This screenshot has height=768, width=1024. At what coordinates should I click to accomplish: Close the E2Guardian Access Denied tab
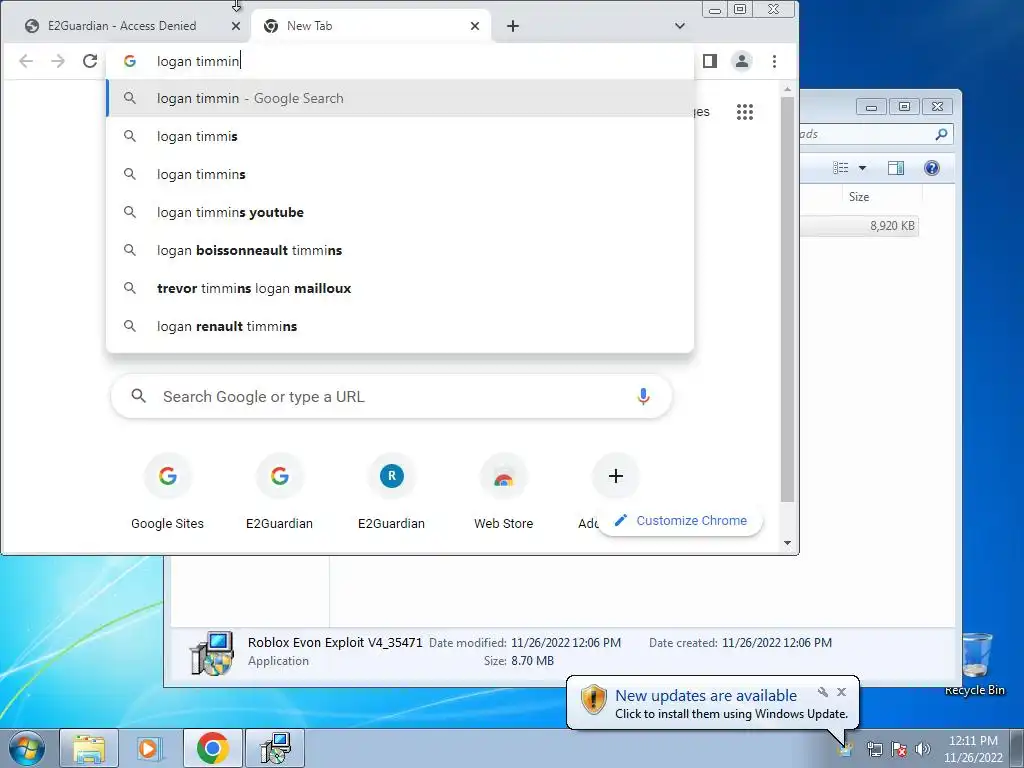[236, 26]
